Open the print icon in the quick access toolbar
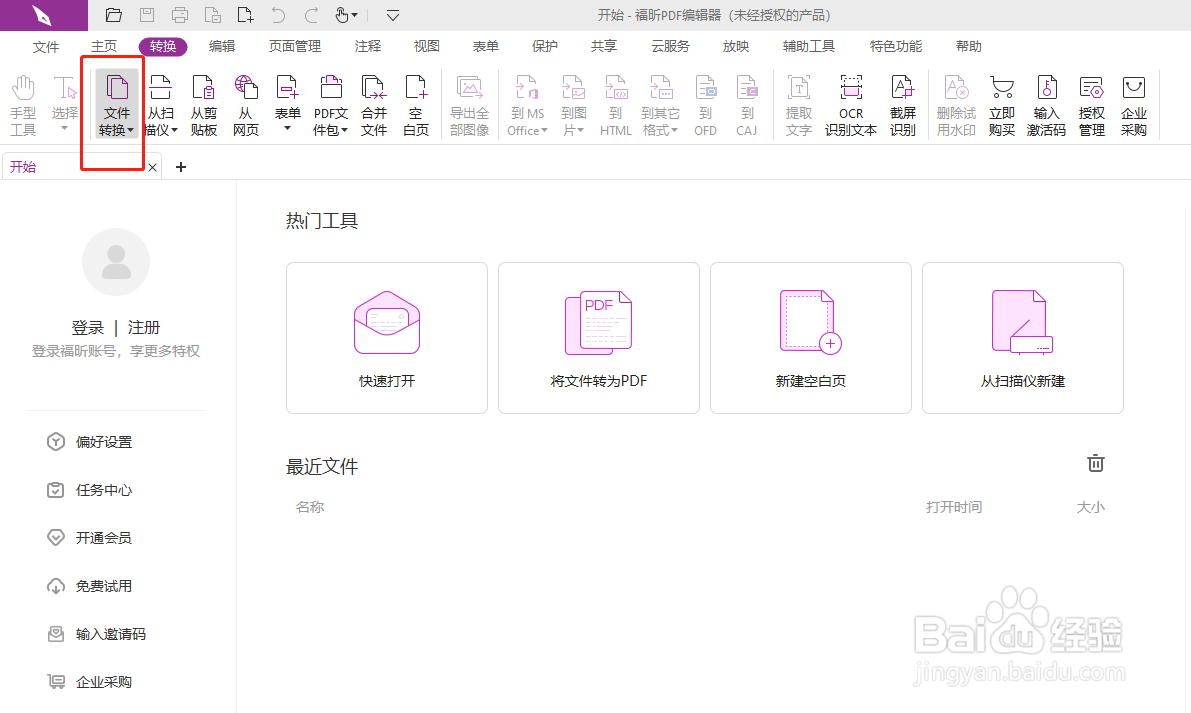The image size is (1191, 713). 179,14
